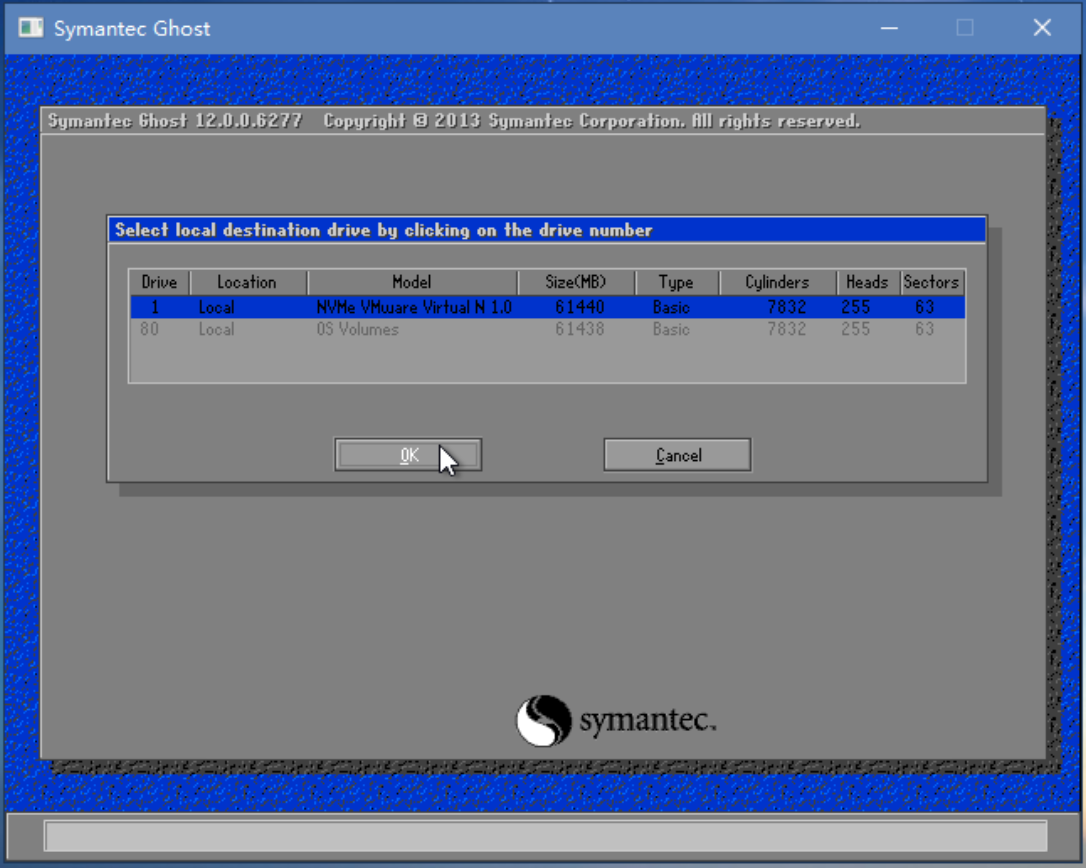Screen dimensions: 1086x868
Task: Click the Cylinders column header
Action: pyautogui.click(x=777, y=282)
